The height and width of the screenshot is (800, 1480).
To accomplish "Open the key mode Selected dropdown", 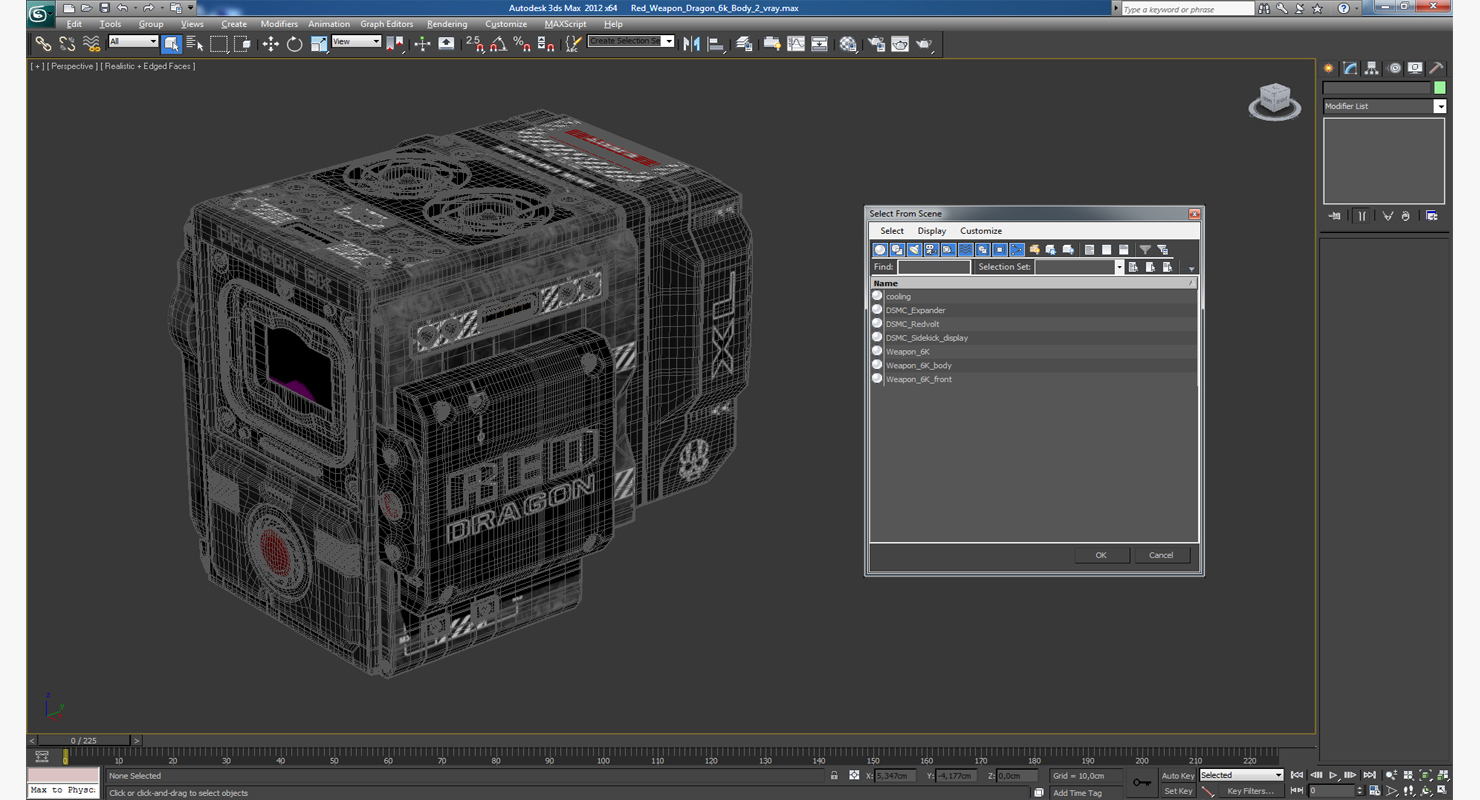I will (x=1241, y=775).
